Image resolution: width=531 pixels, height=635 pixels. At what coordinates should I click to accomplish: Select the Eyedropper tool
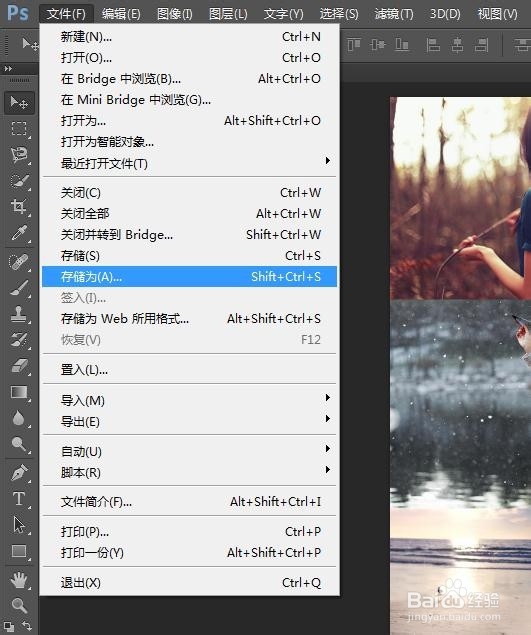pyautogui.click(x=19, y=233)
